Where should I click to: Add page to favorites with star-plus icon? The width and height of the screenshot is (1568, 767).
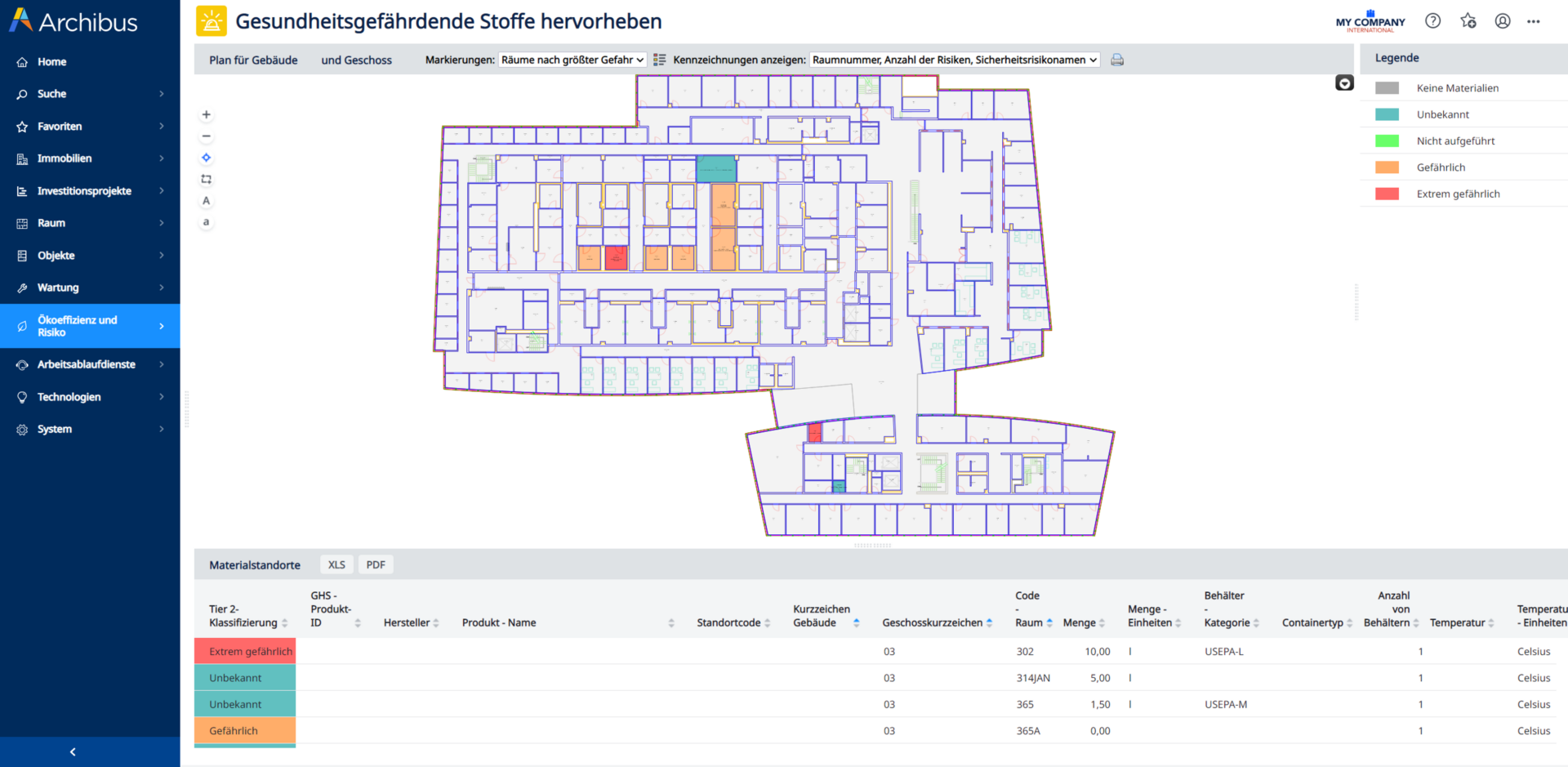tap(1468, 21)
